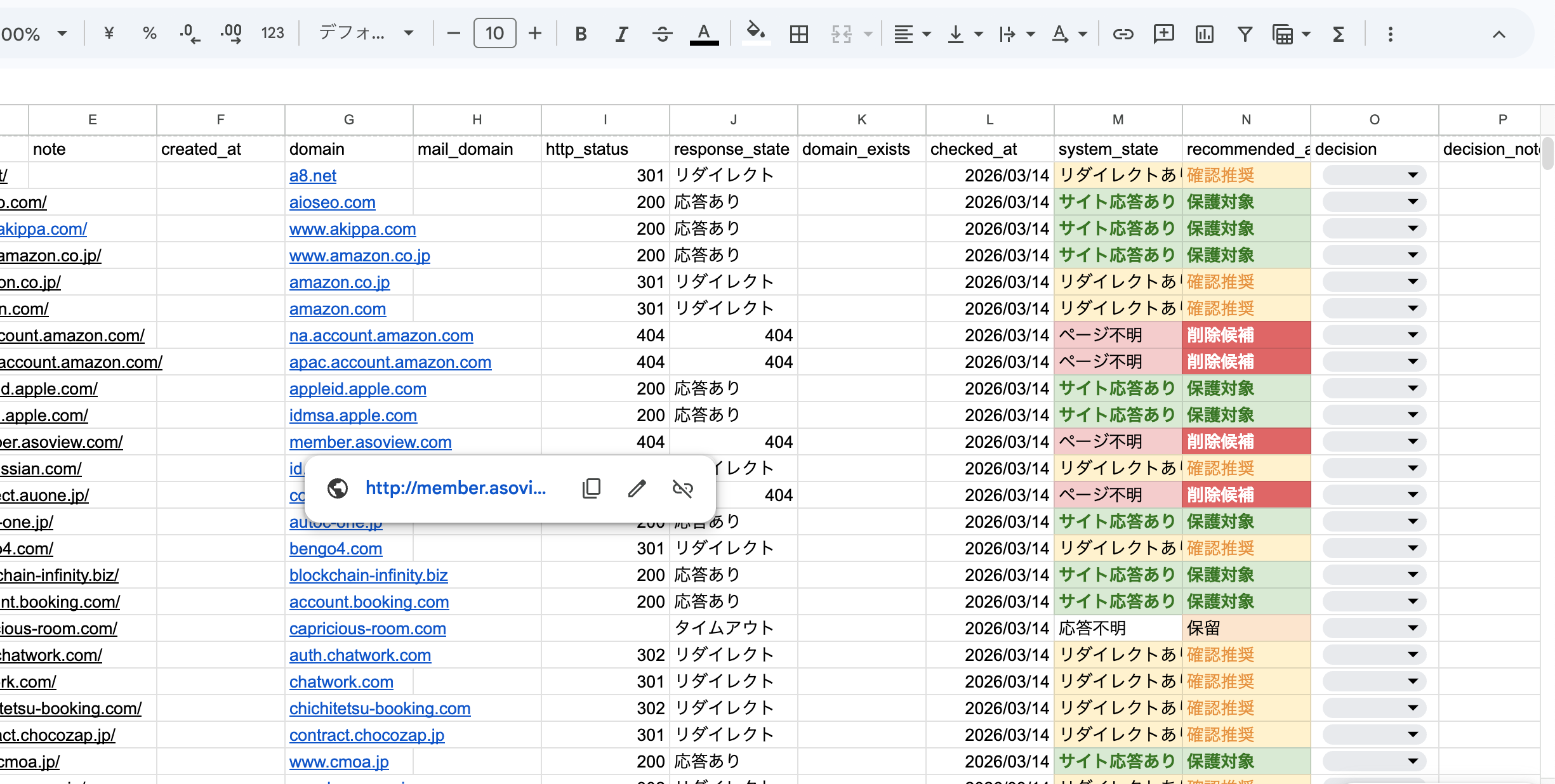The width and height of the screenshot is (1555, 784).
Task: Click the font size input field
Action: [494, 33]
